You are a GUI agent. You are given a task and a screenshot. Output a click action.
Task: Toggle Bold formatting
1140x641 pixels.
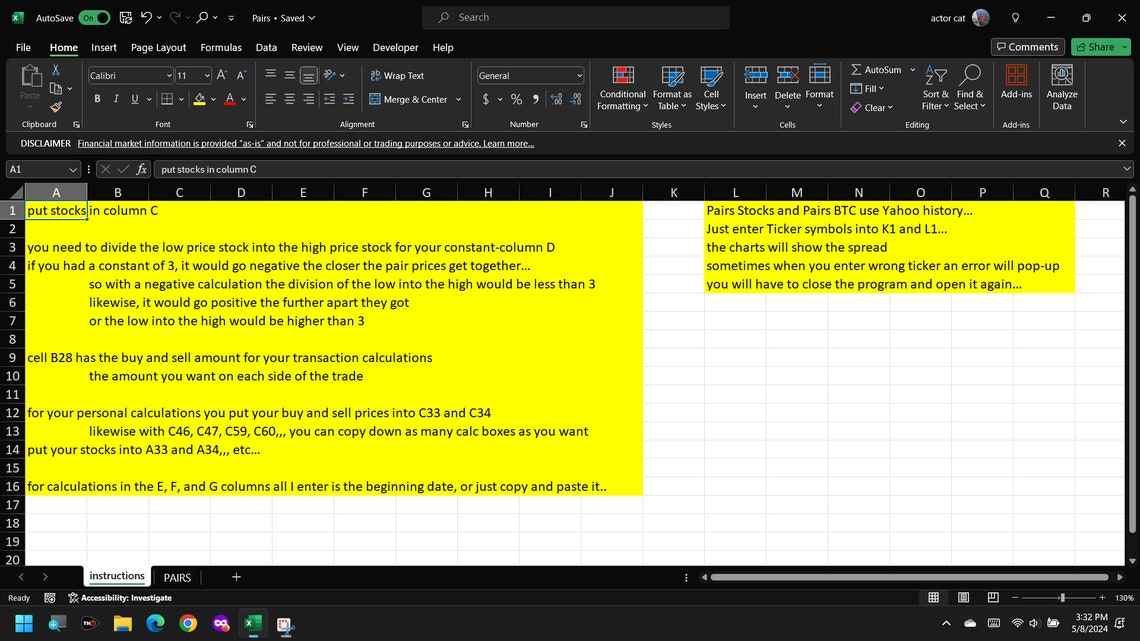pyautogui.click(x=97, y=98)
